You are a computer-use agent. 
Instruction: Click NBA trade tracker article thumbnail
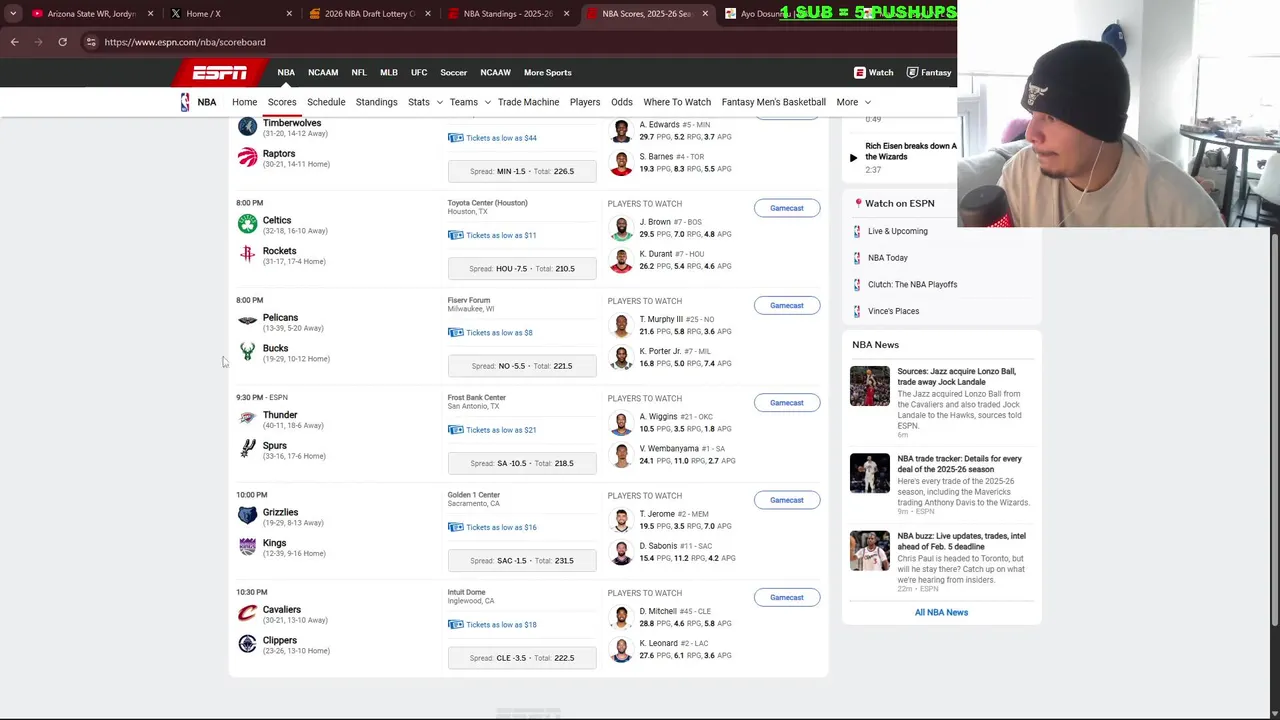pos(869,474)
